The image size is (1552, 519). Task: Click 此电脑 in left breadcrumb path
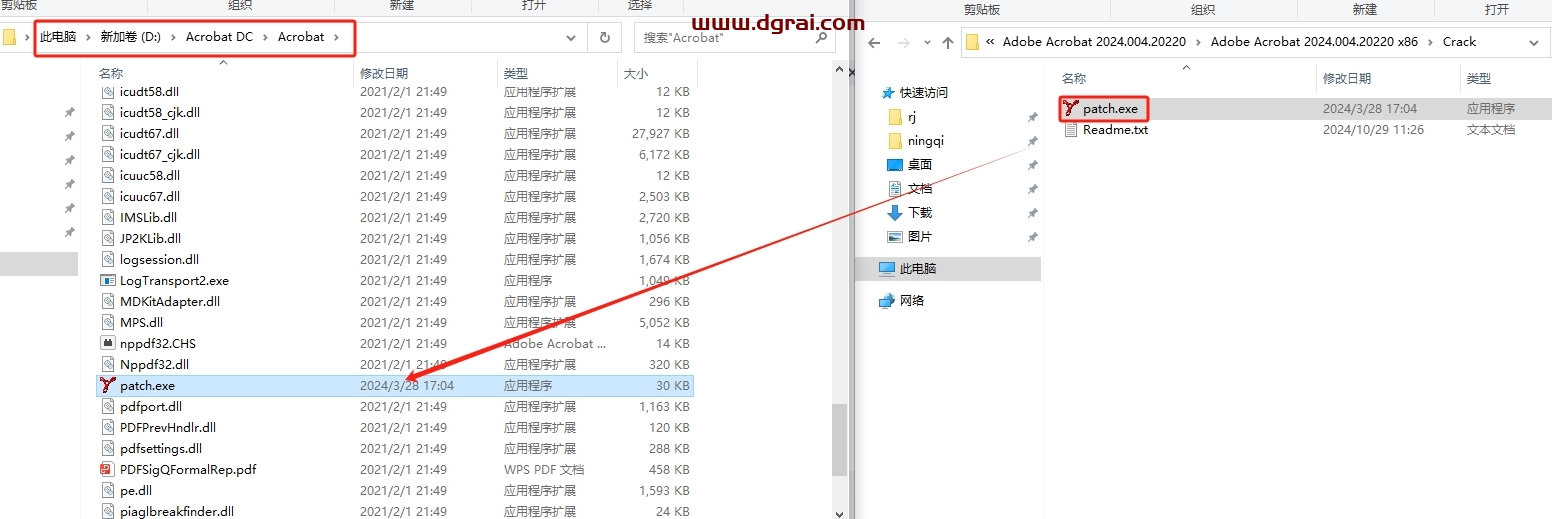click(58, 37)
